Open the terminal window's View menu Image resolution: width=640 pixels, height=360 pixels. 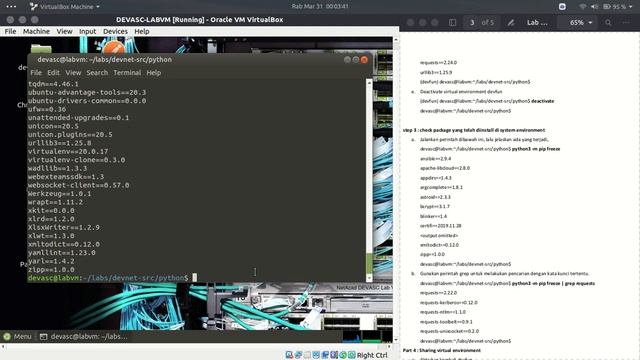click(73, 73)
